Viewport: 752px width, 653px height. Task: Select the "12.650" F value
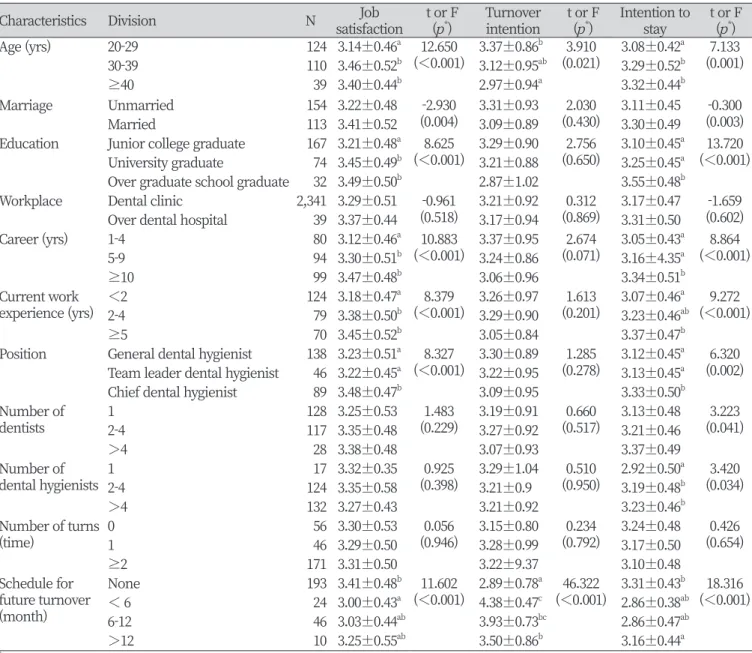point(439,47)
